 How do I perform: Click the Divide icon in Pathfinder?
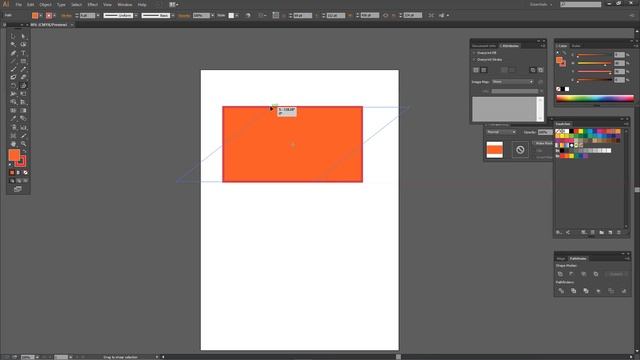(x=561, y=291)
